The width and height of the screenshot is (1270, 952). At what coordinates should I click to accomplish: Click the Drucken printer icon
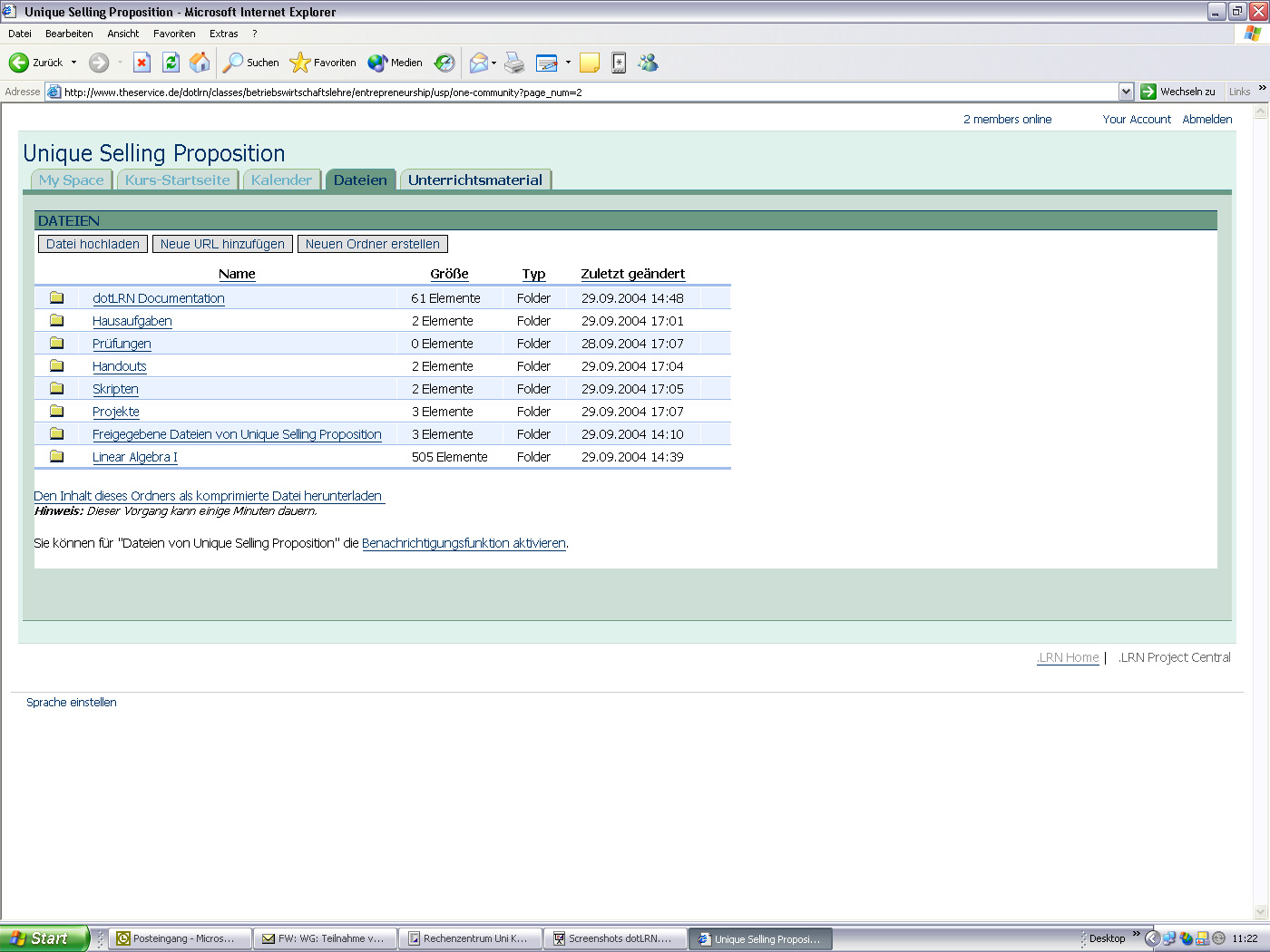point(514,63)
